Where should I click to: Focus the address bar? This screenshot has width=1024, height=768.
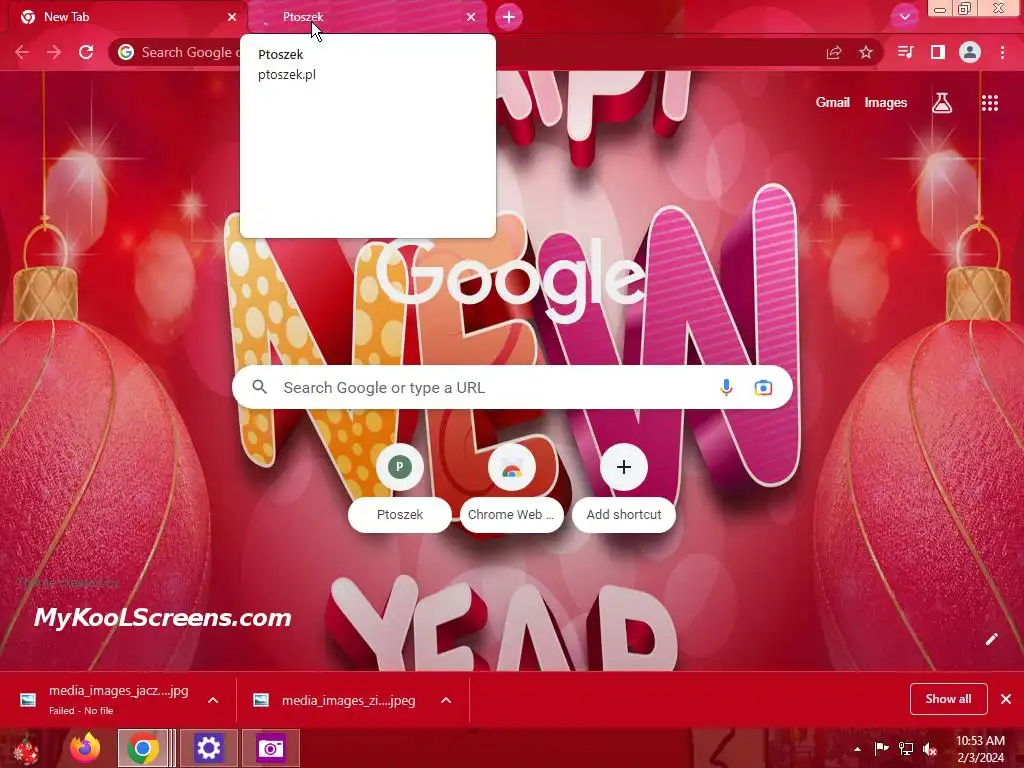pyautogui.click(x=496, y=52)
